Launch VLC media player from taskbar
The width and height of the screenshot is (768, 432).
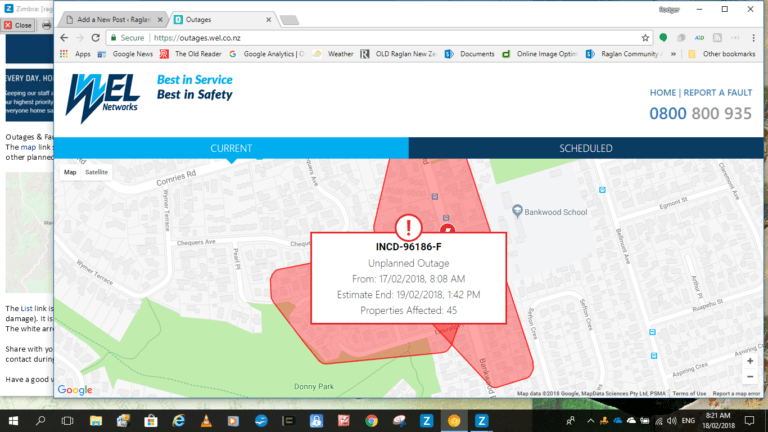pyautogui.click(x=206, y=421)
